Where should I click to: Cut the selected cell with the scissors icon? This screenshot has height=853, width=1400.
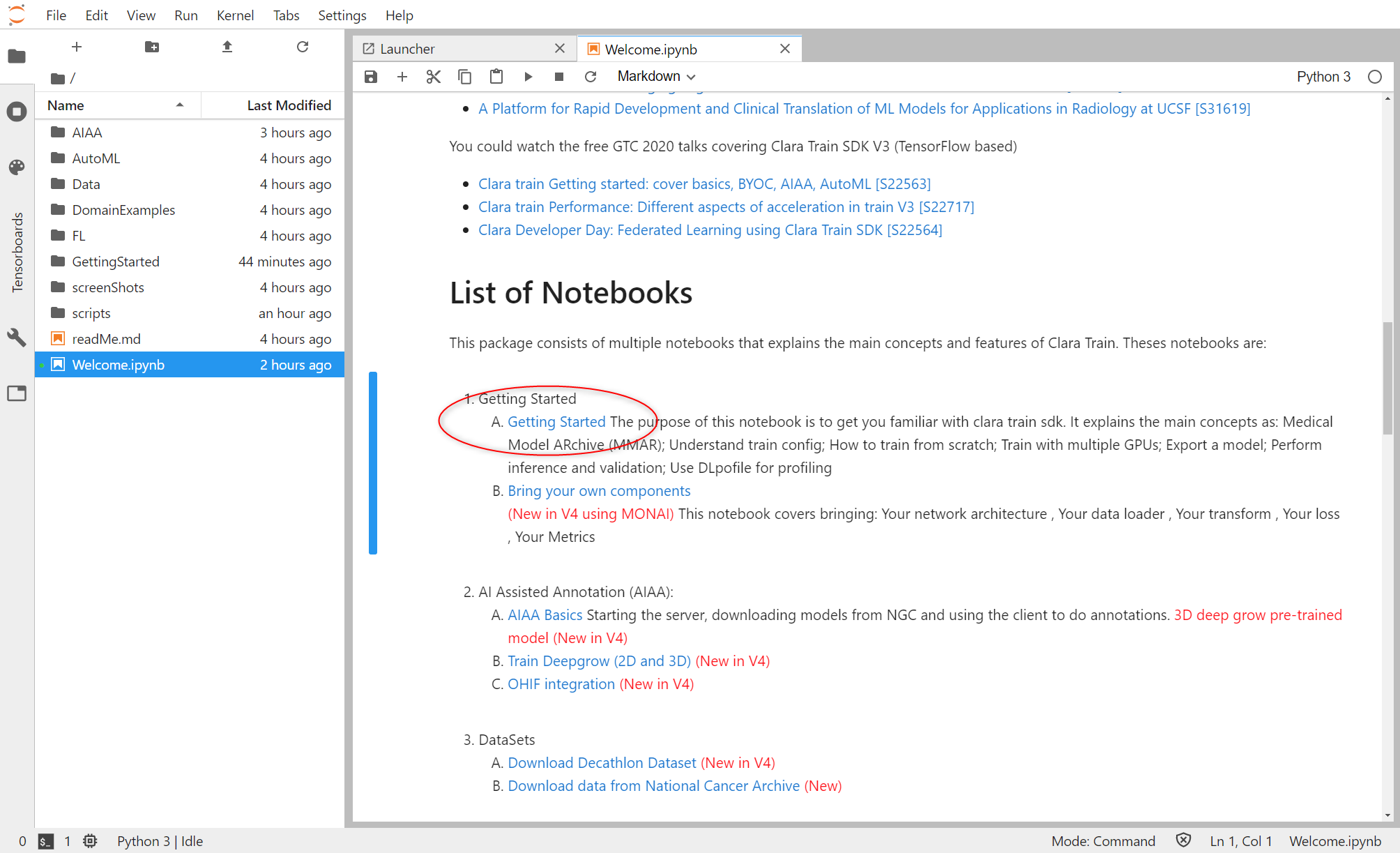[433, 77]
